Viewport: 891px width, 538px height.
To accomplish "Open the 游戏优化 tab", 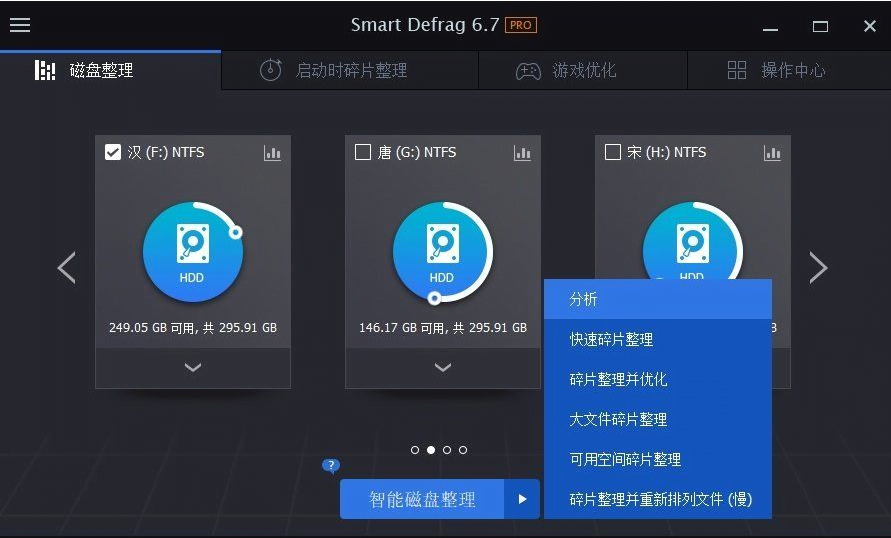I will tap(583, 70).
